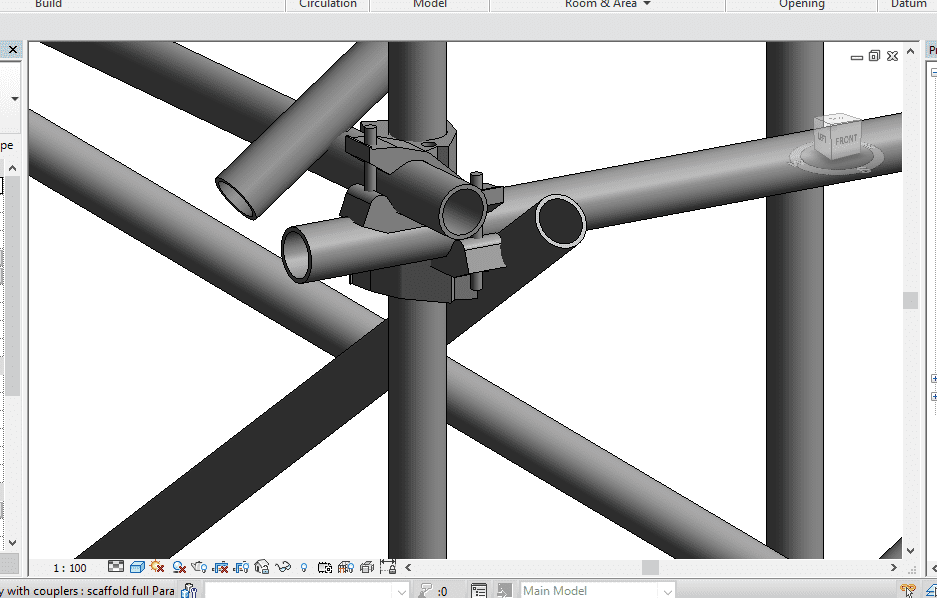Toggle Sun Path in view bar

(x=158, y=568)
